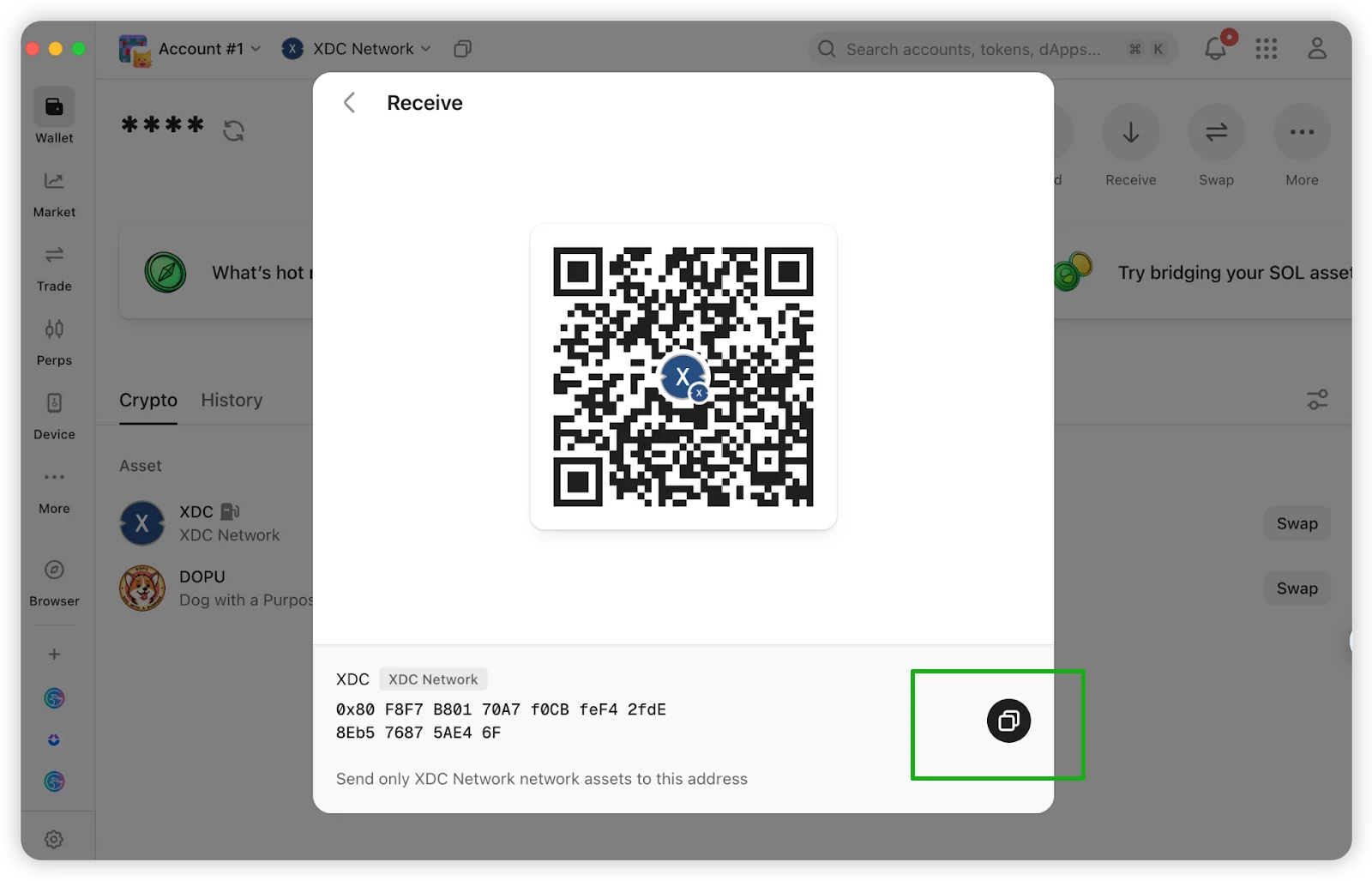1372x881 pixels.
Task: Open the Wallet sidebar section
Action: [54, 116]
